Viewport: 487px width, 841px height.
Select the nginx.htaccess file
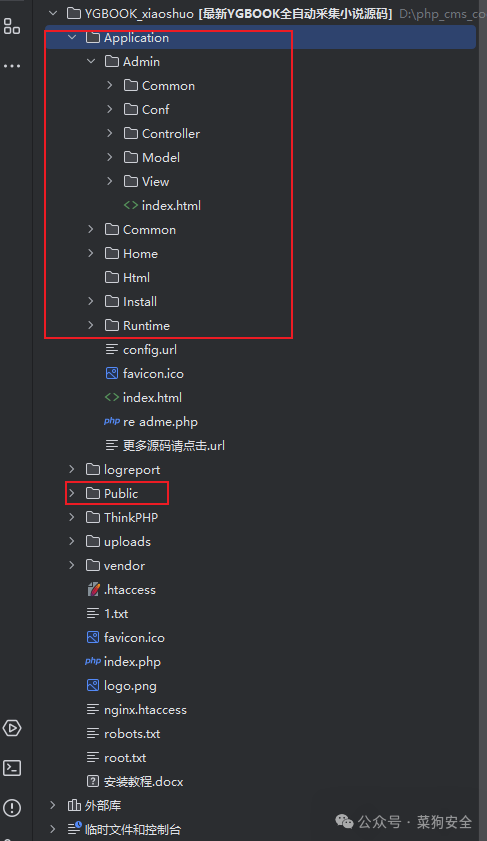(145, 710)
